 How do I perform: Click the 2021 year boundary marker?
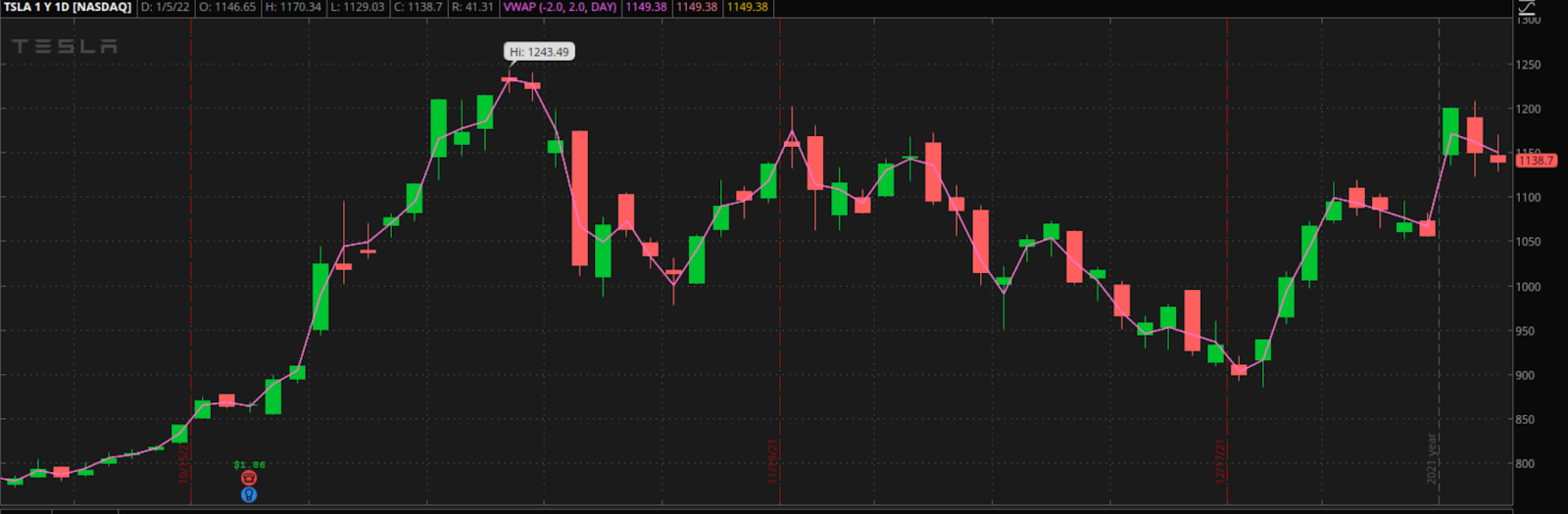tap(1432, 459)
